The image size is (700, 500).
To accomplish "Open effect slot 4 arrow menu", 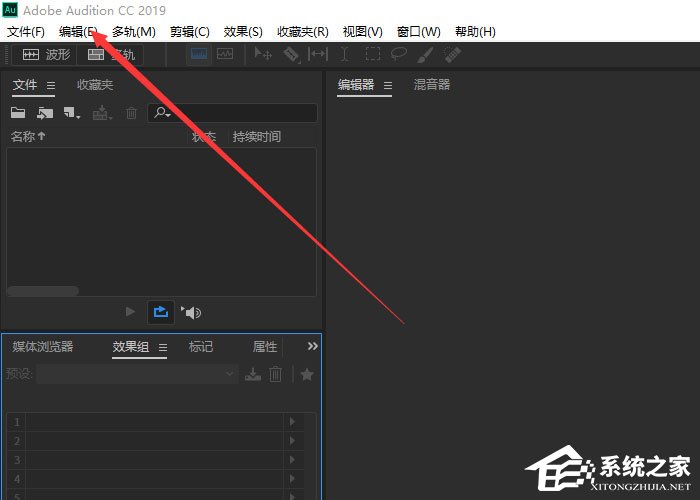I will click(292, 479).
